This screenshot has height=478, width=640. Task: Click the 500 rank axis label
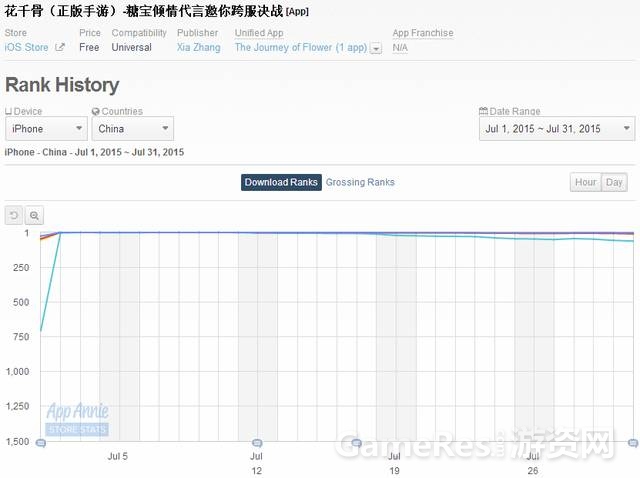click(x=21, y=302)
